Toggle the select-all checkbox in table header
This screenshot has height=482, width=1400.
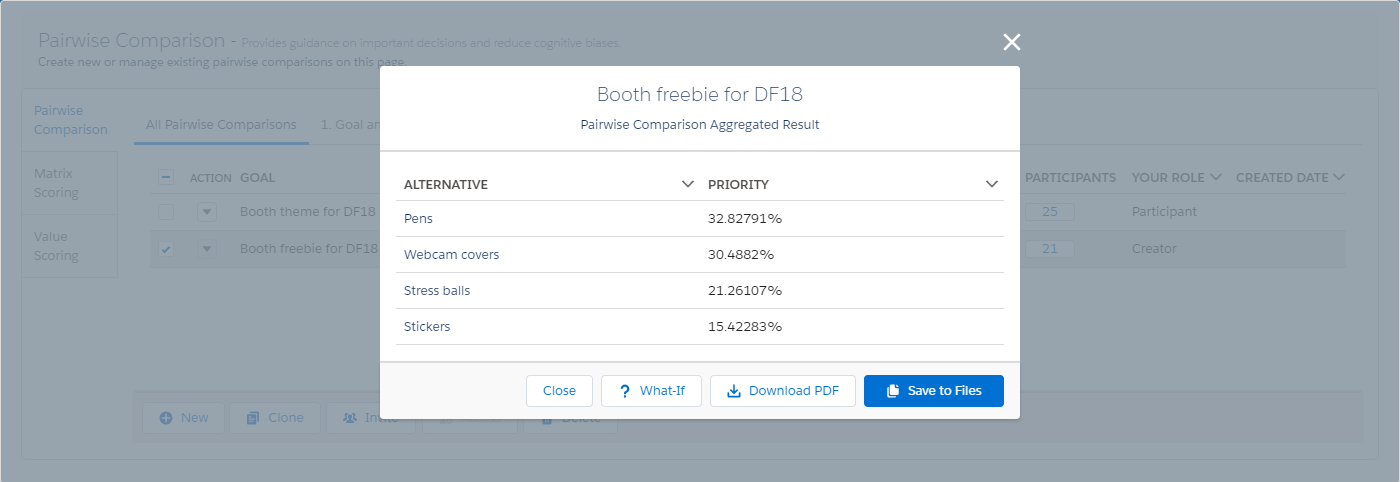coord(166,178)
